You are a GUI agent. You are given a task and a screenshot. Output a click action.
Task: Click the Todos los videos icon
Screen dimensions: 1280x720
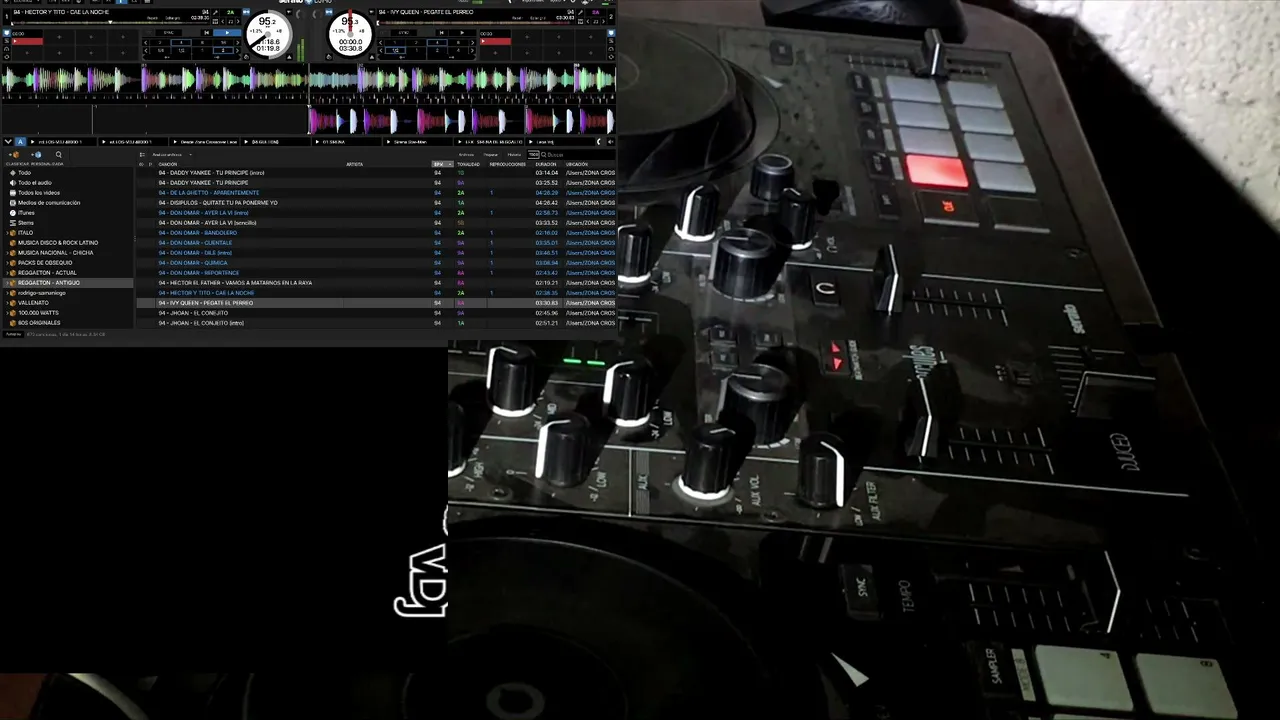[13, 193]
